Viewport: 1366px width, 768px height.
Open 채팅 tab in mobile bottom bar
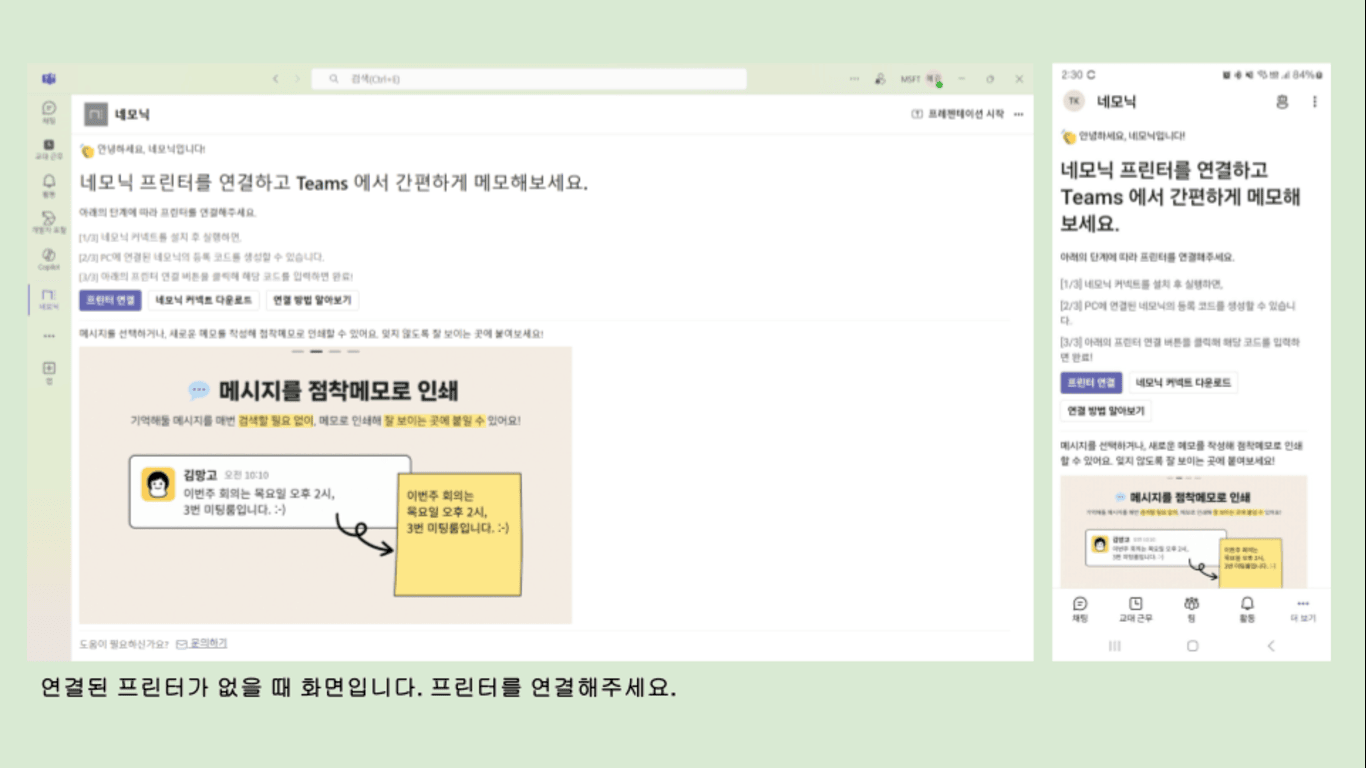pyautogui.click(x=1080, y=610)
